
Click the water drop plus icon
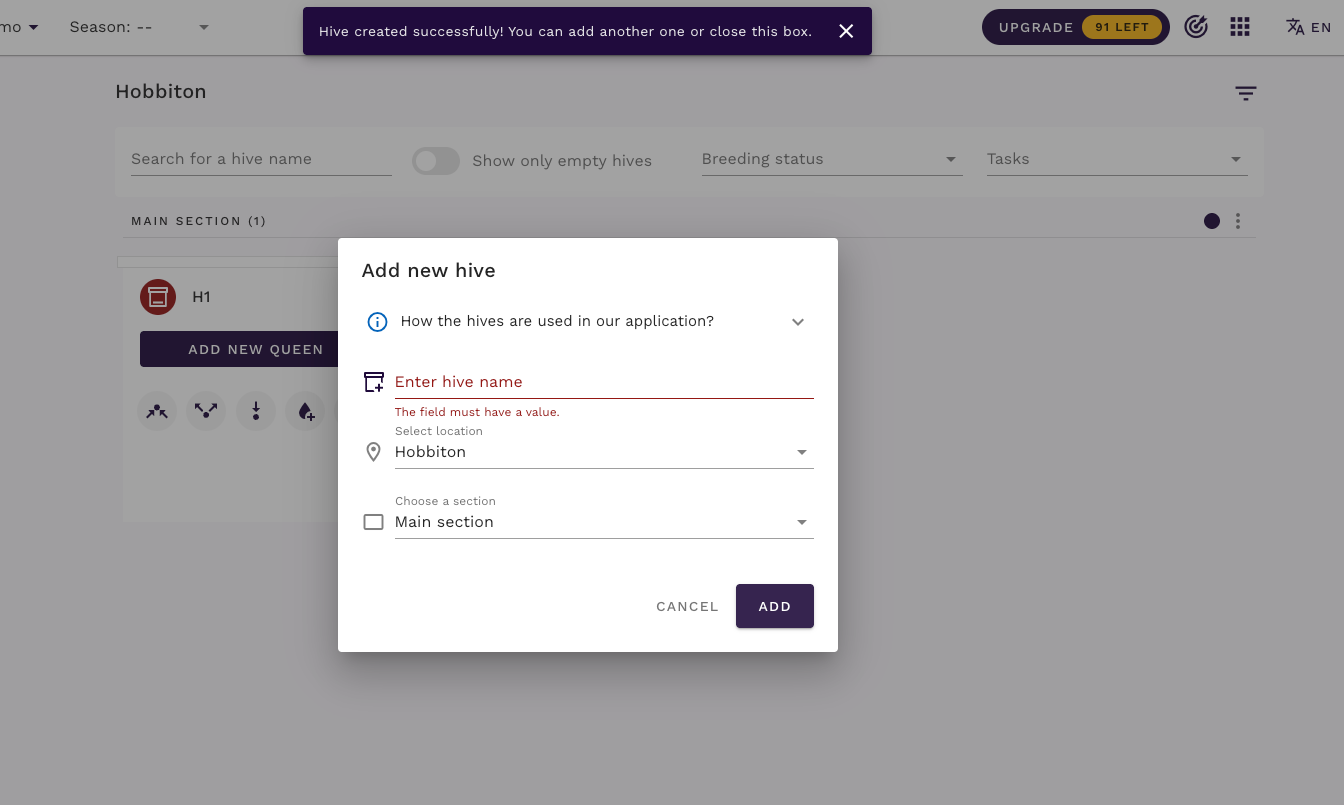(x=306, y=411)
